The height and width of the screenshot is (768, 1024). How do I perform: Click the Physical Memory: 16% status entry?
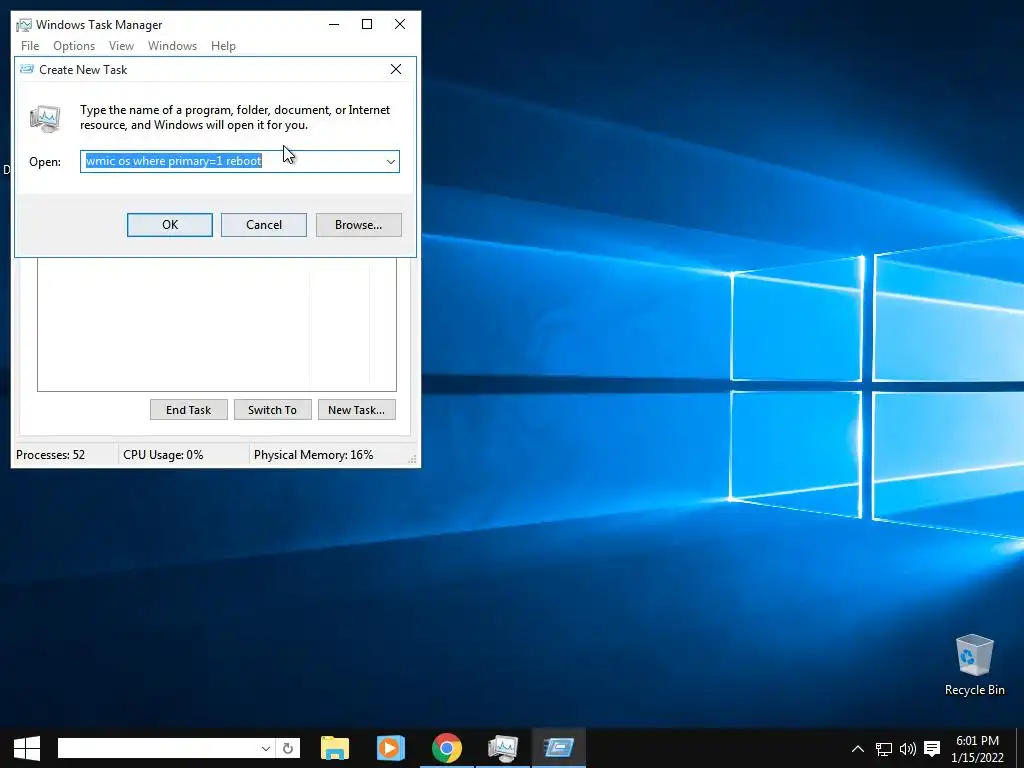click(313, 455)
